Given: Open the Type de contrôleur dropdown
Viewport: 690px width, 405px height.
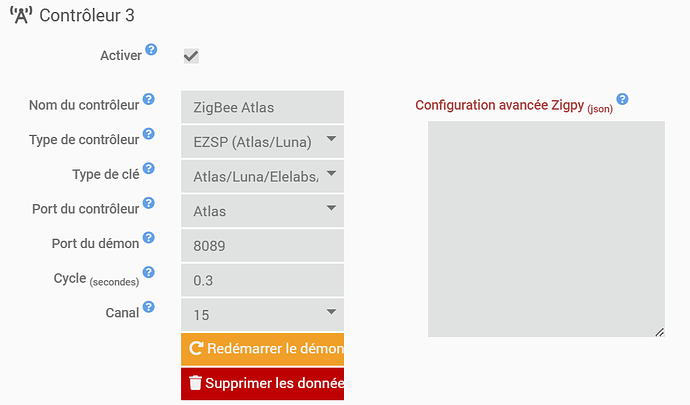Looking at the screenshot, I should [x=263, y=141].
